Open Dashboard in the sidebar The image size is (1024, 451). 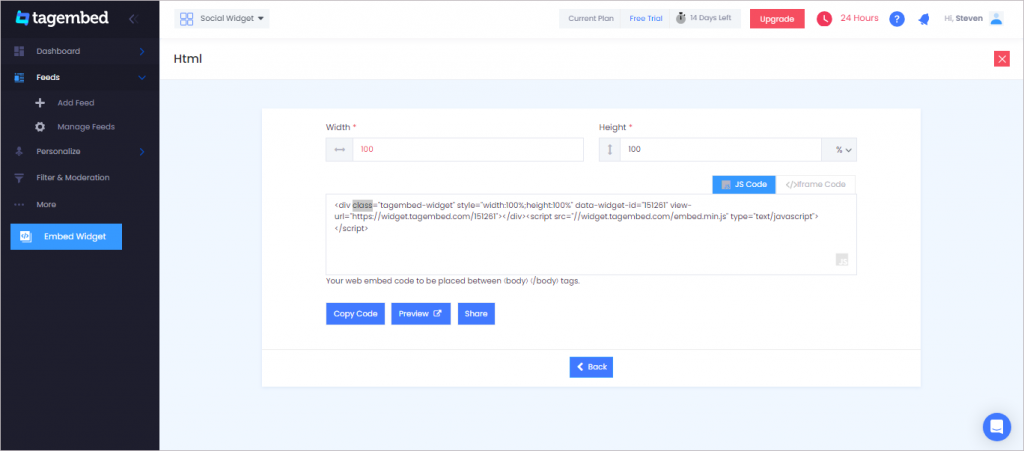click(58, 51)
